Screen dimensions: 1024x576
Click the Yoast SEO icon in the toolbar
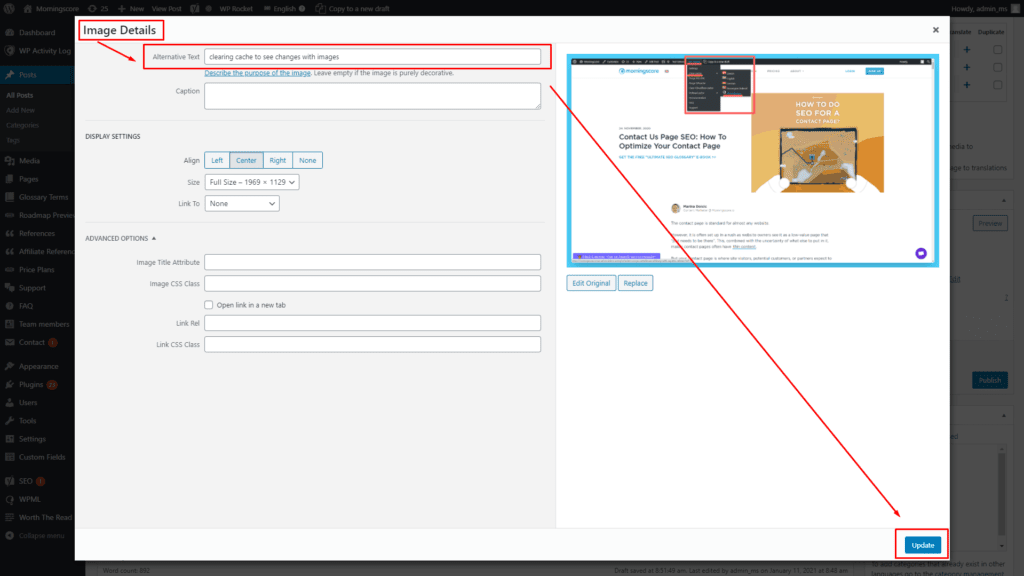tap(196, 8)
